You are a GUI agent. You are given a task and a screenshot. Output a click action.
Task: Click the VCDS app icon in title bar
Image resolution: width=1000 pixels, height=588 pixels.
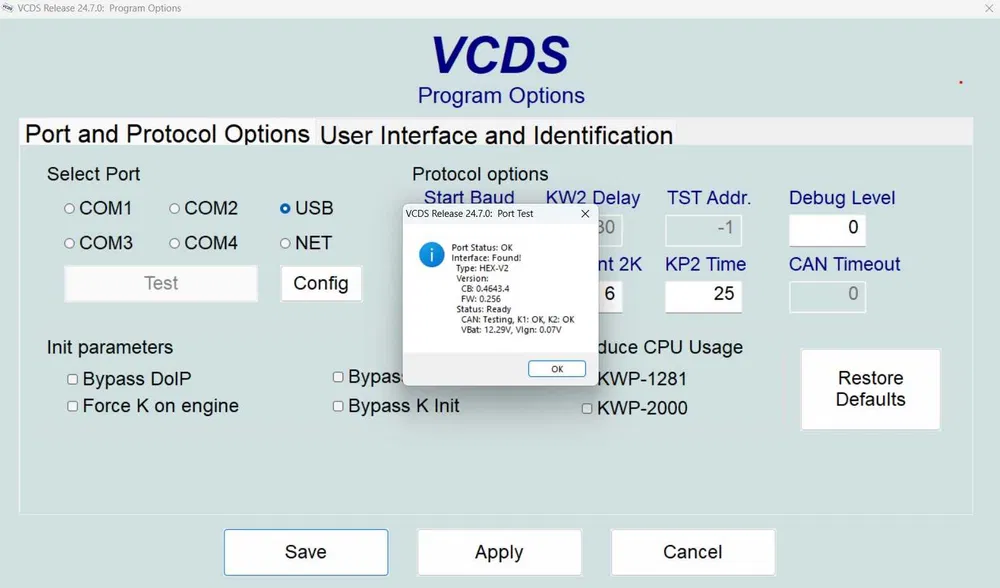click(9, 8)
